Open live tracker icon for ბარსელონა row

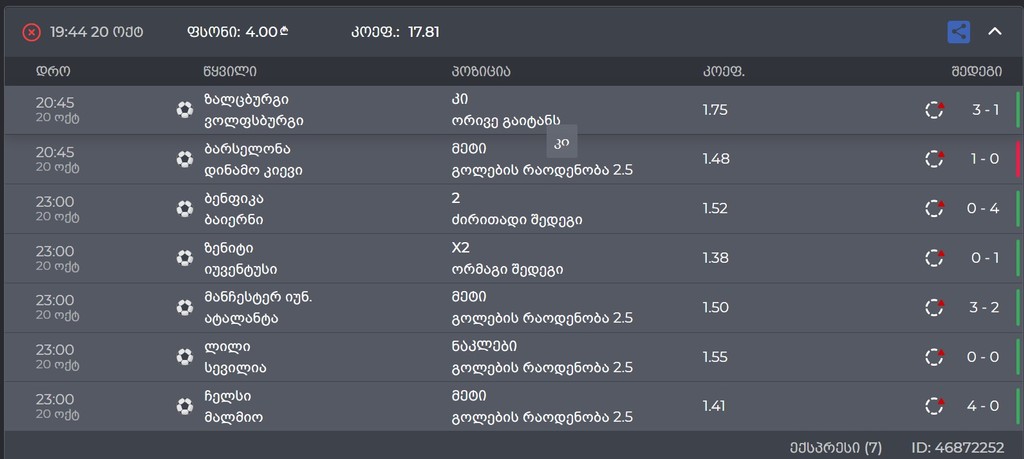pos(935,159)
